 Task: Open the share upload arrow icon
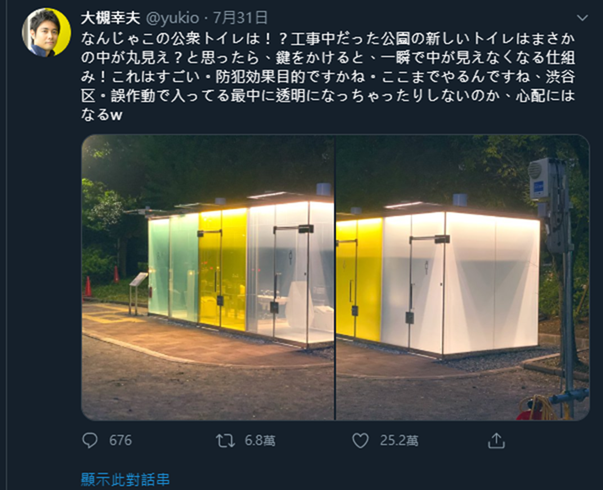pyautogui.click(x=496, y=441)
